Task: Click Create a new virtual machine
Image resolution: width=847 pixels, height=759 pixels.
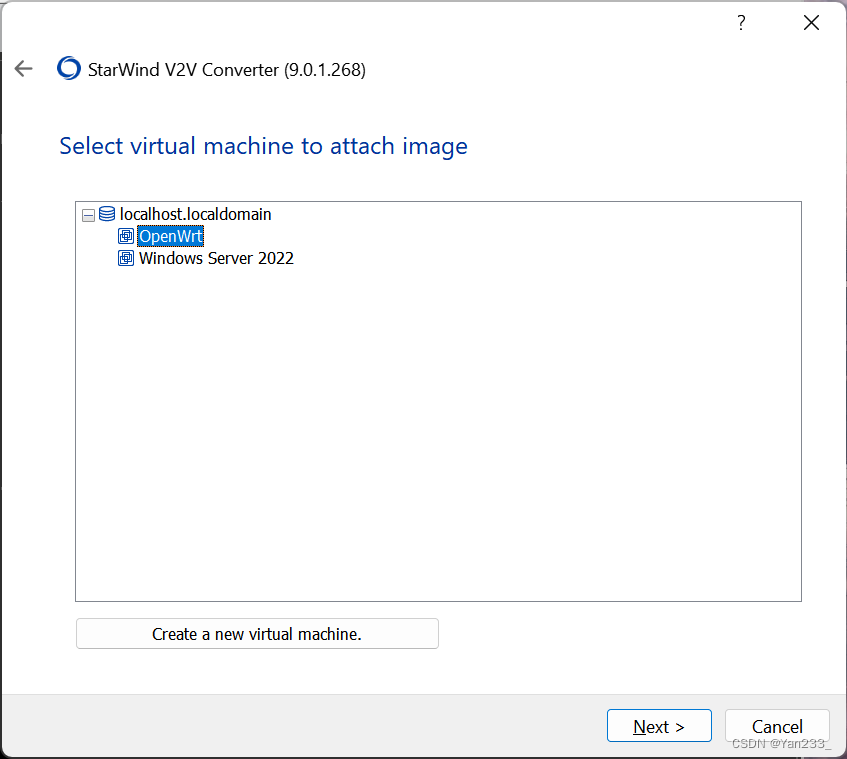Action: click(257, 634)
